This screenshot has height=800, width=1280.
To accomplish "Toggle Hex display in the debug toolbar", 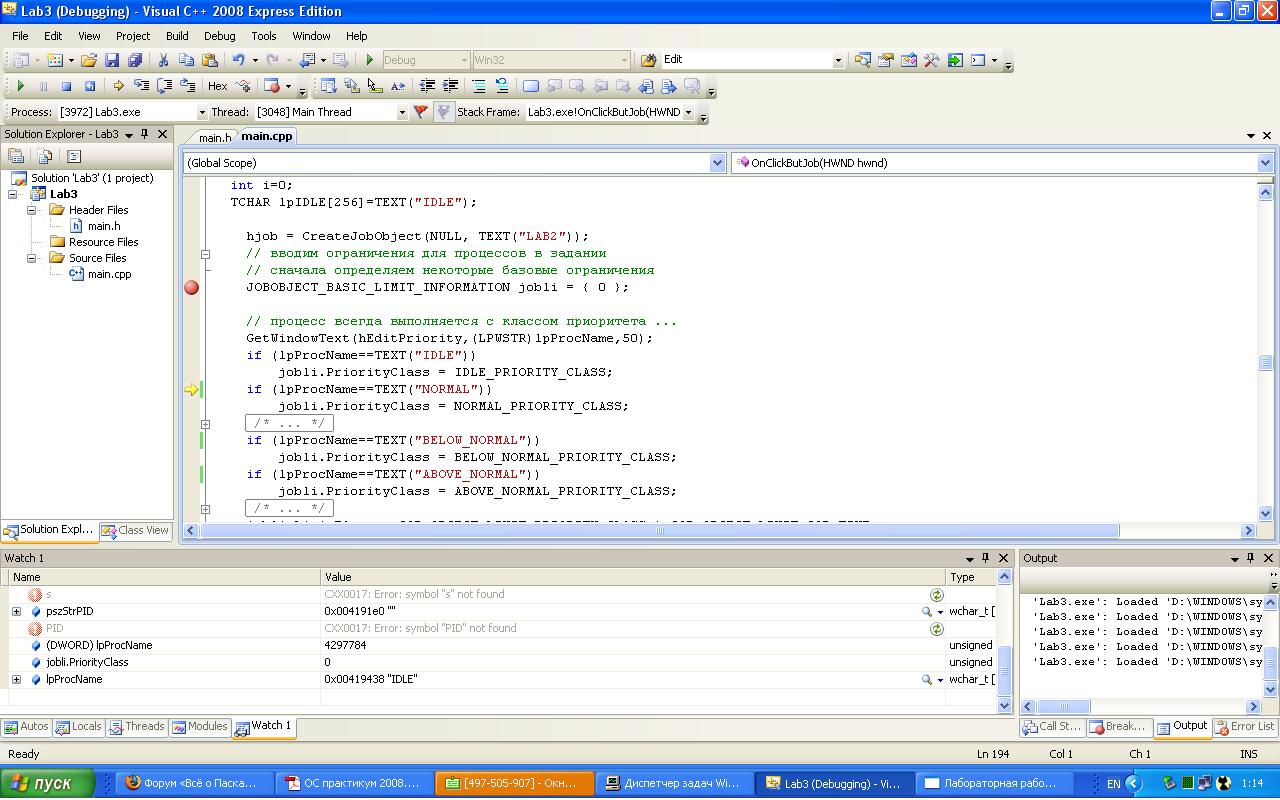I will (x=217, y=86).
